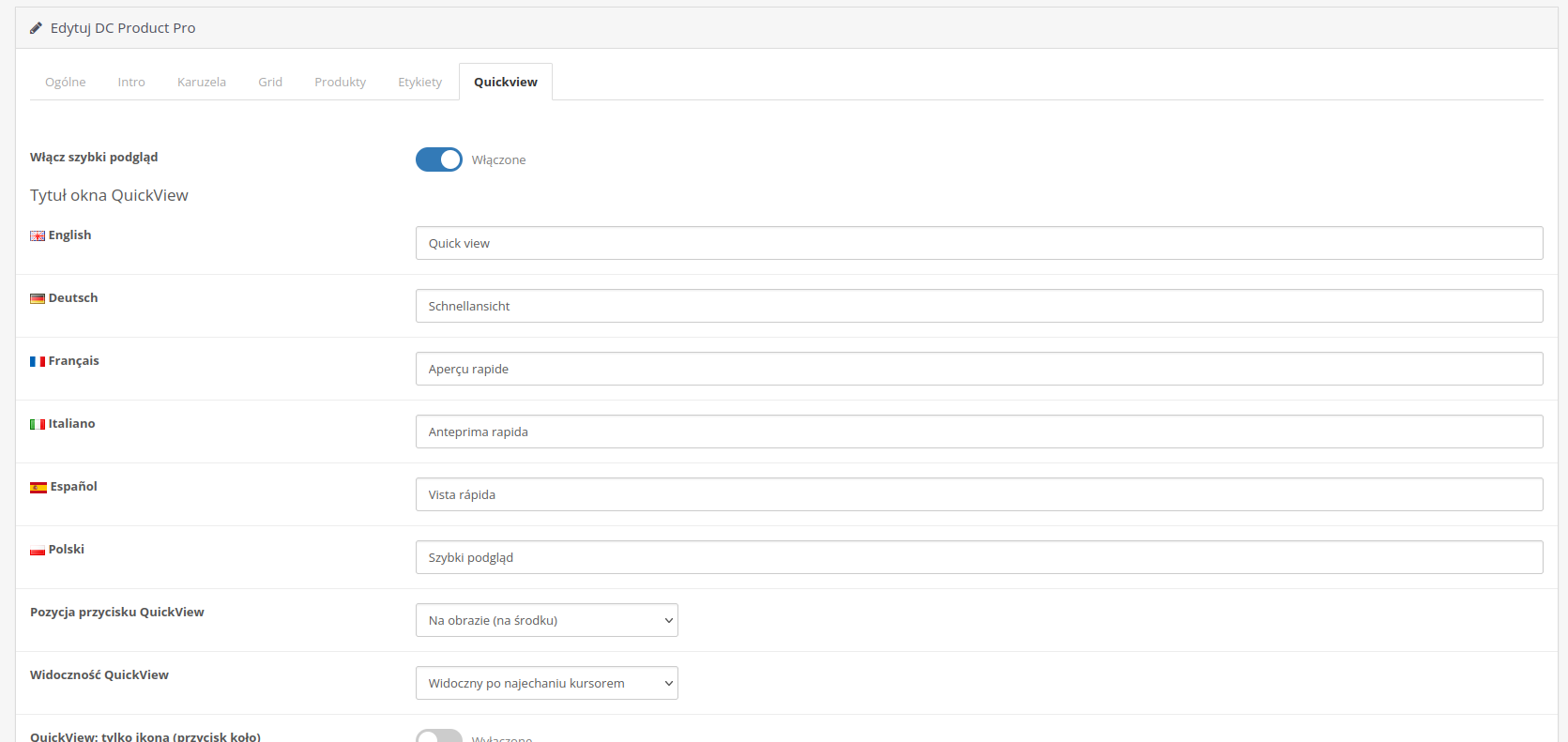The height and width of the screenshot is (742, 1568).
Task: Switch to the Intro tab
Action: coord(131,83)
